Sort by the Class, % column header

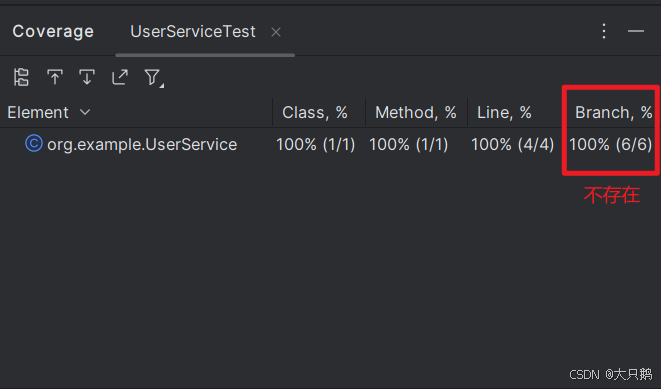point(315,113)
